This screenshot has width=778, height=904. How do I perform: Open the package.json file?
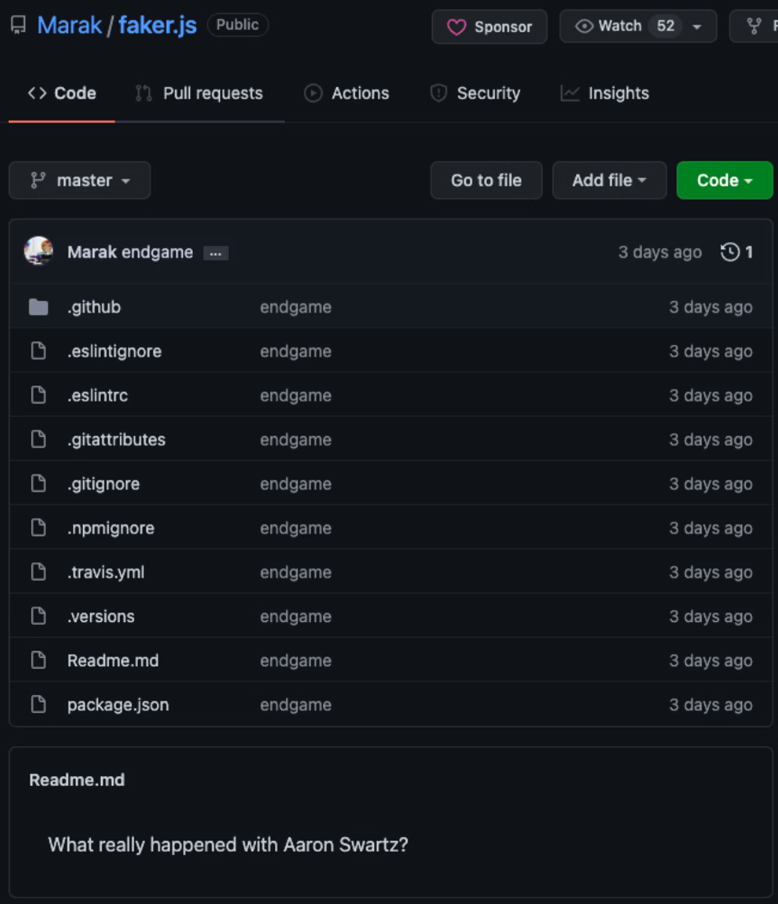tap(118, 705)
